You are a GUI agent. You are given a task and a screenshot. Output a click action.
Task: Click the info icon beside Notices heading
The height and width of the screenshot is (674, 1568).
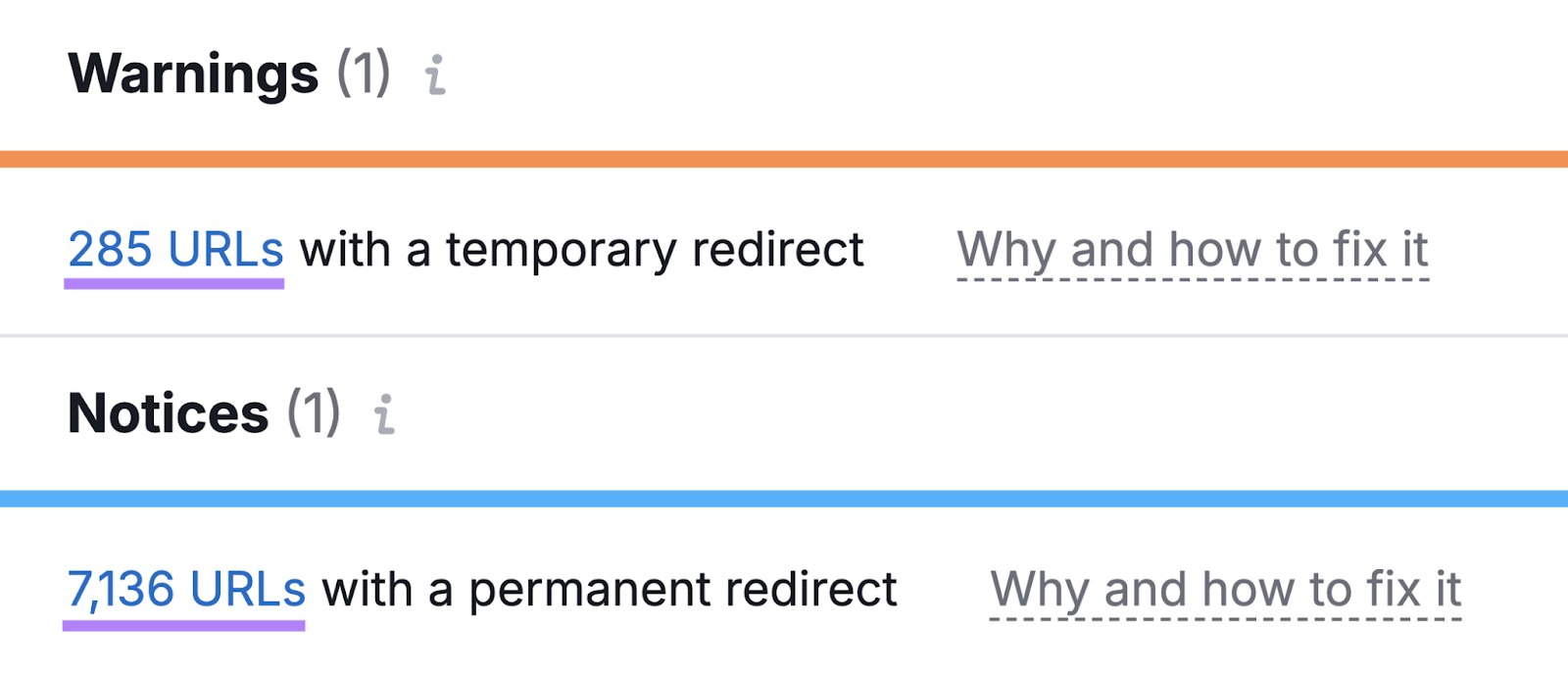(x=386, y=414)
